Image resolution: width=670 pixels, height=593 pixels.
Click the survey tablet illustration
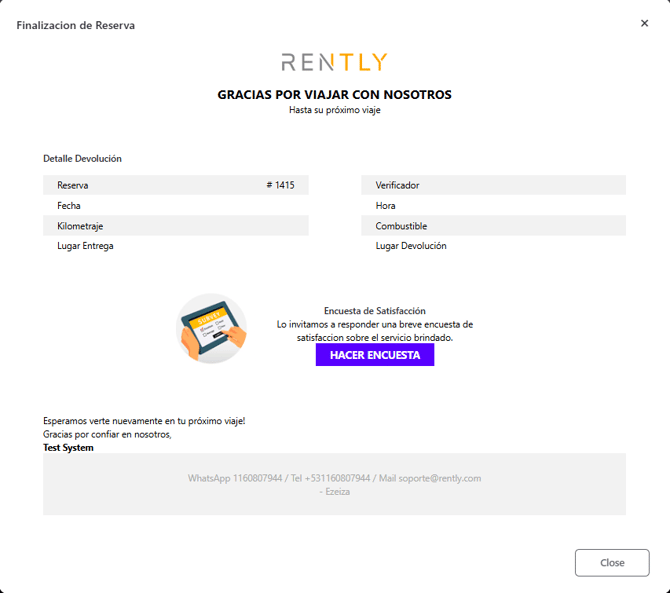(211, 328)
